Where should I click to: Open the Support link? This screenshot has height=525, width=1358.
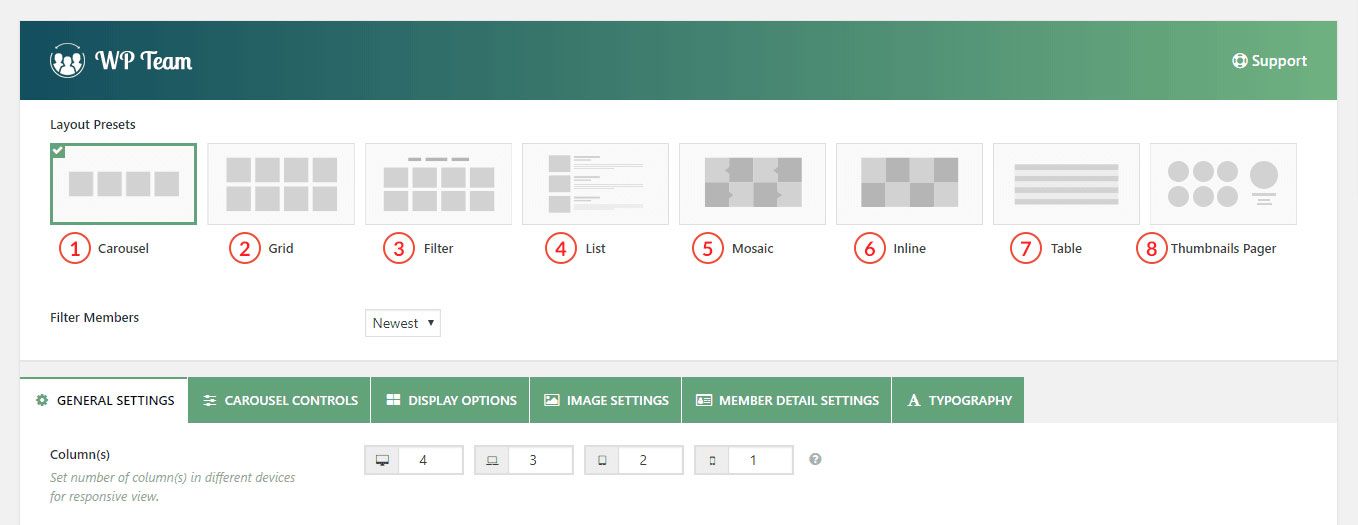click(1269, 61)
